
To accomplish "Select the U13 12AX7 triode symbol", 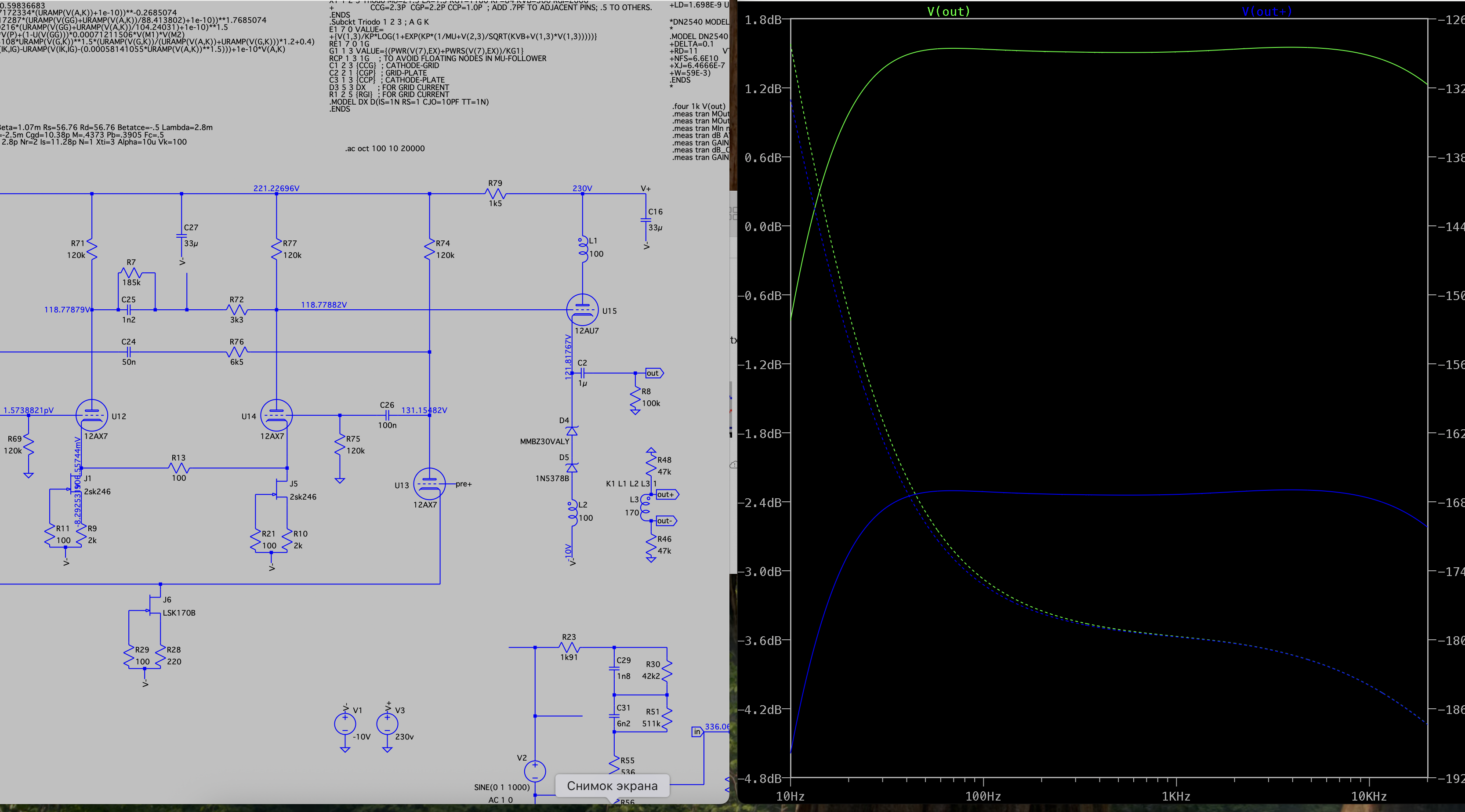I will (429, 484).
